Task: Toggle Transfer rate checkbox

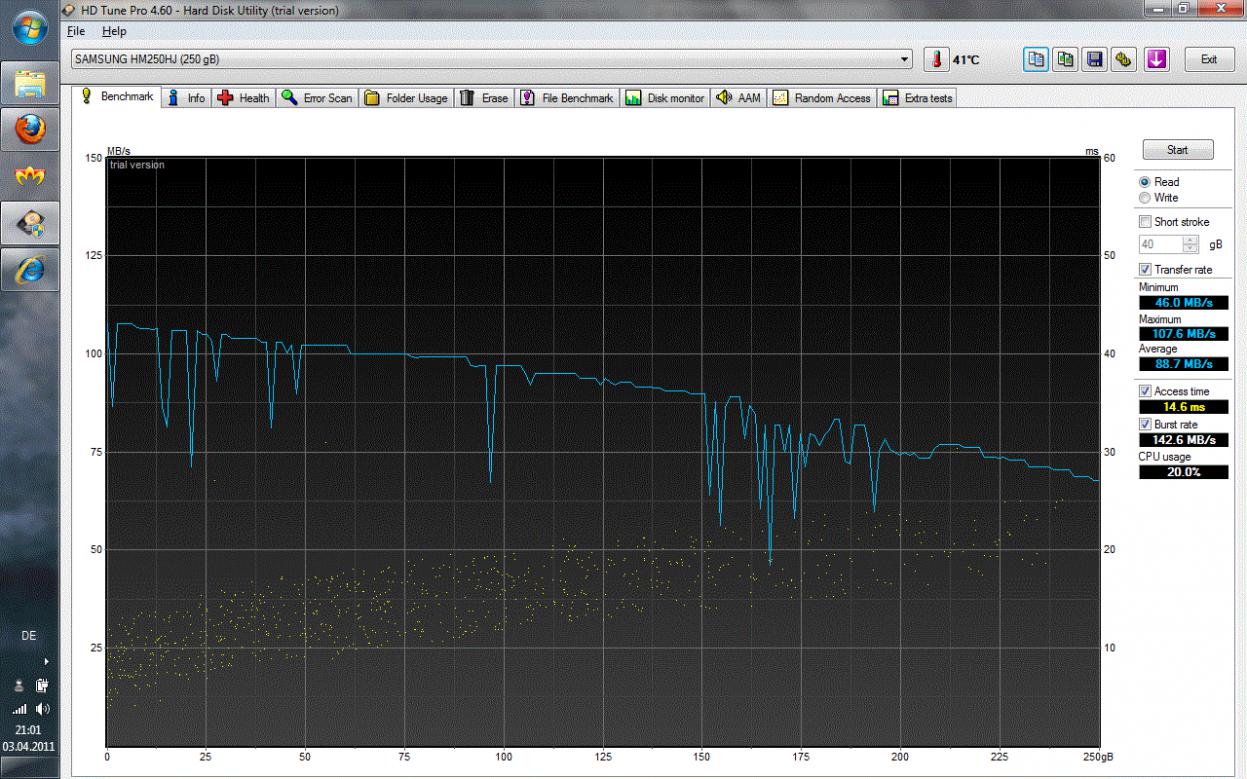Action: pos(1145,270)
